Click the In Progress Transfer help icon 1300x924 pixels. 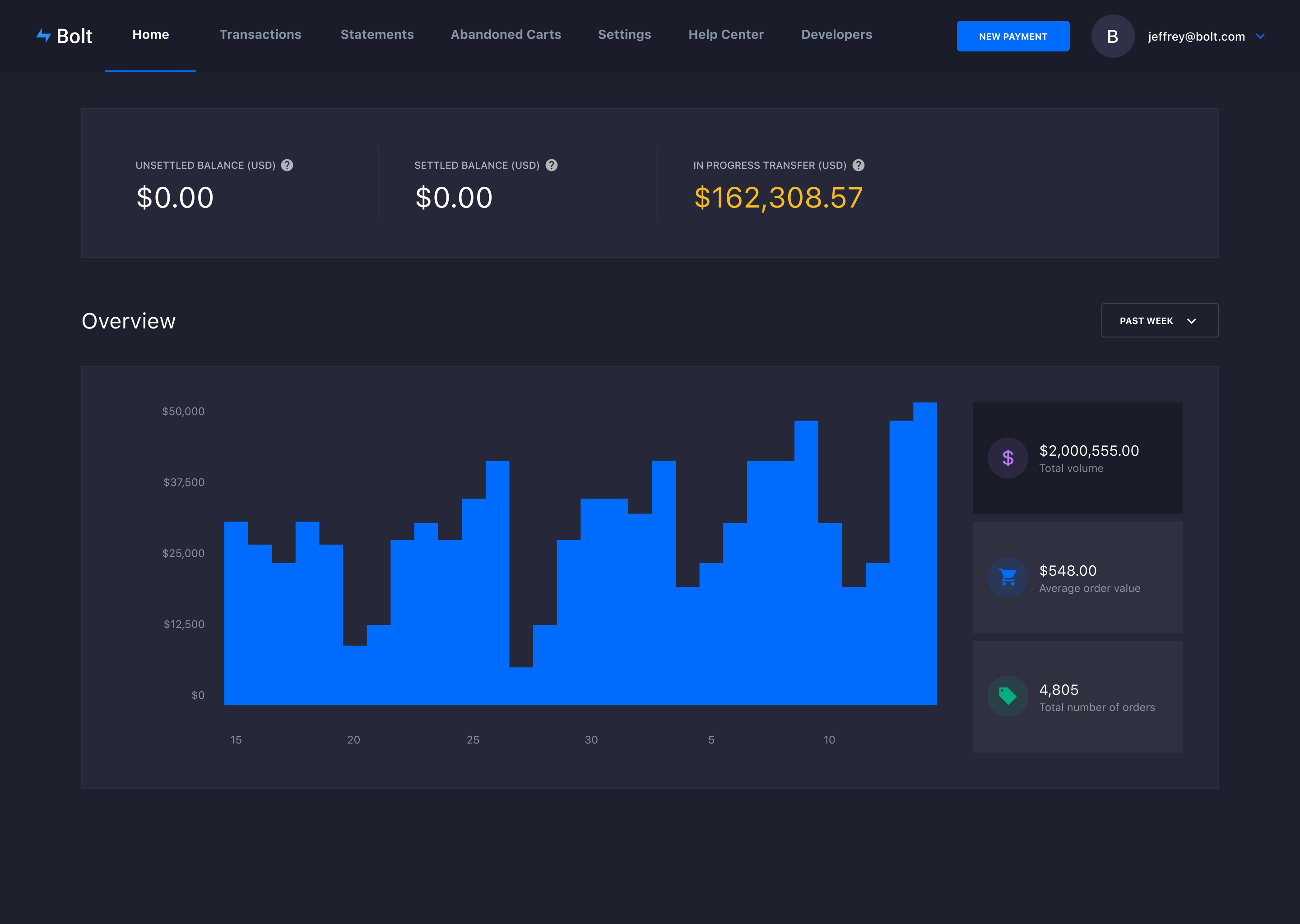coord(859,165)
